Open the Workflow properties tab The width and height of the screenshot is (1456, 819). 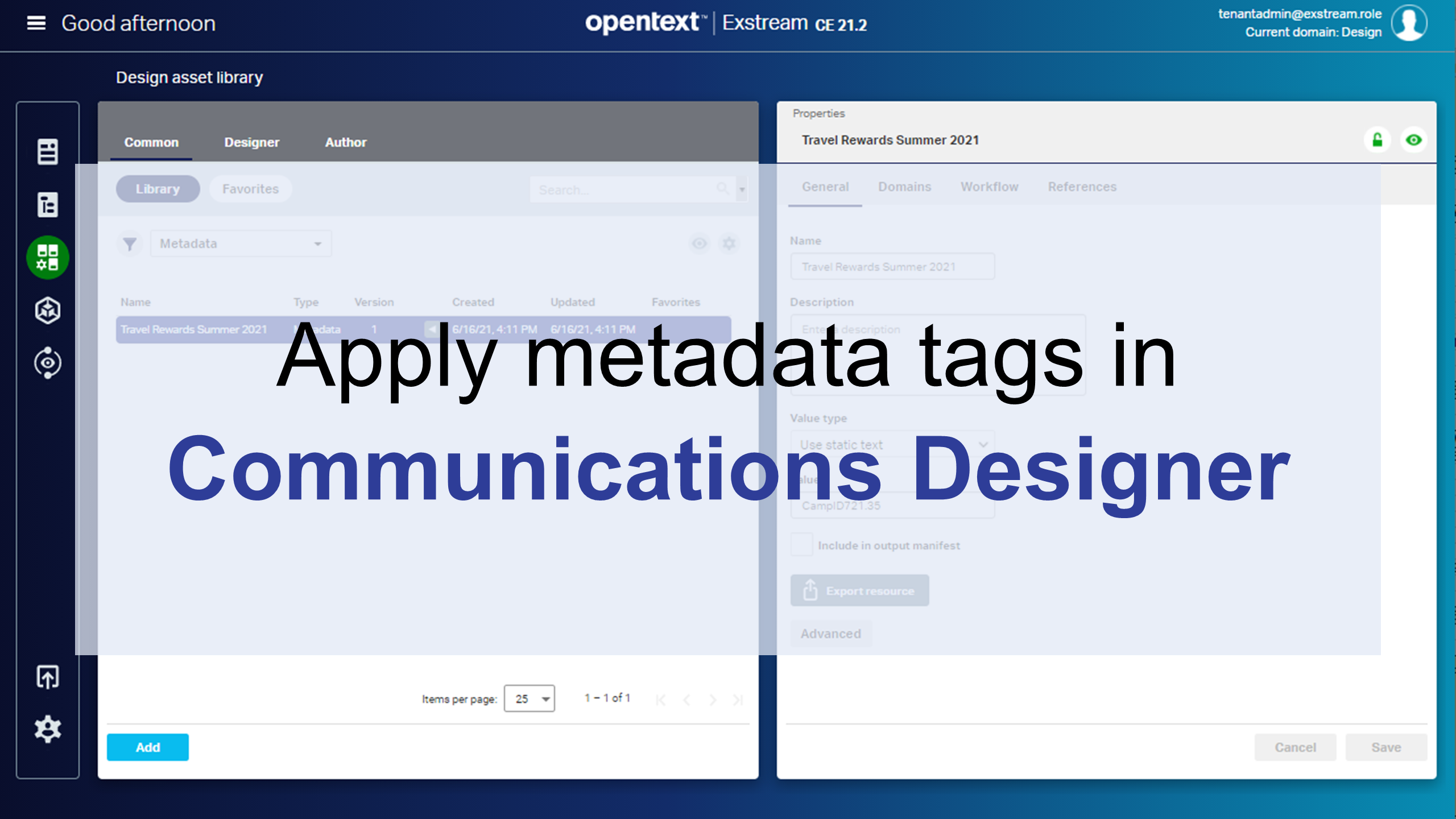pos(989,187)
